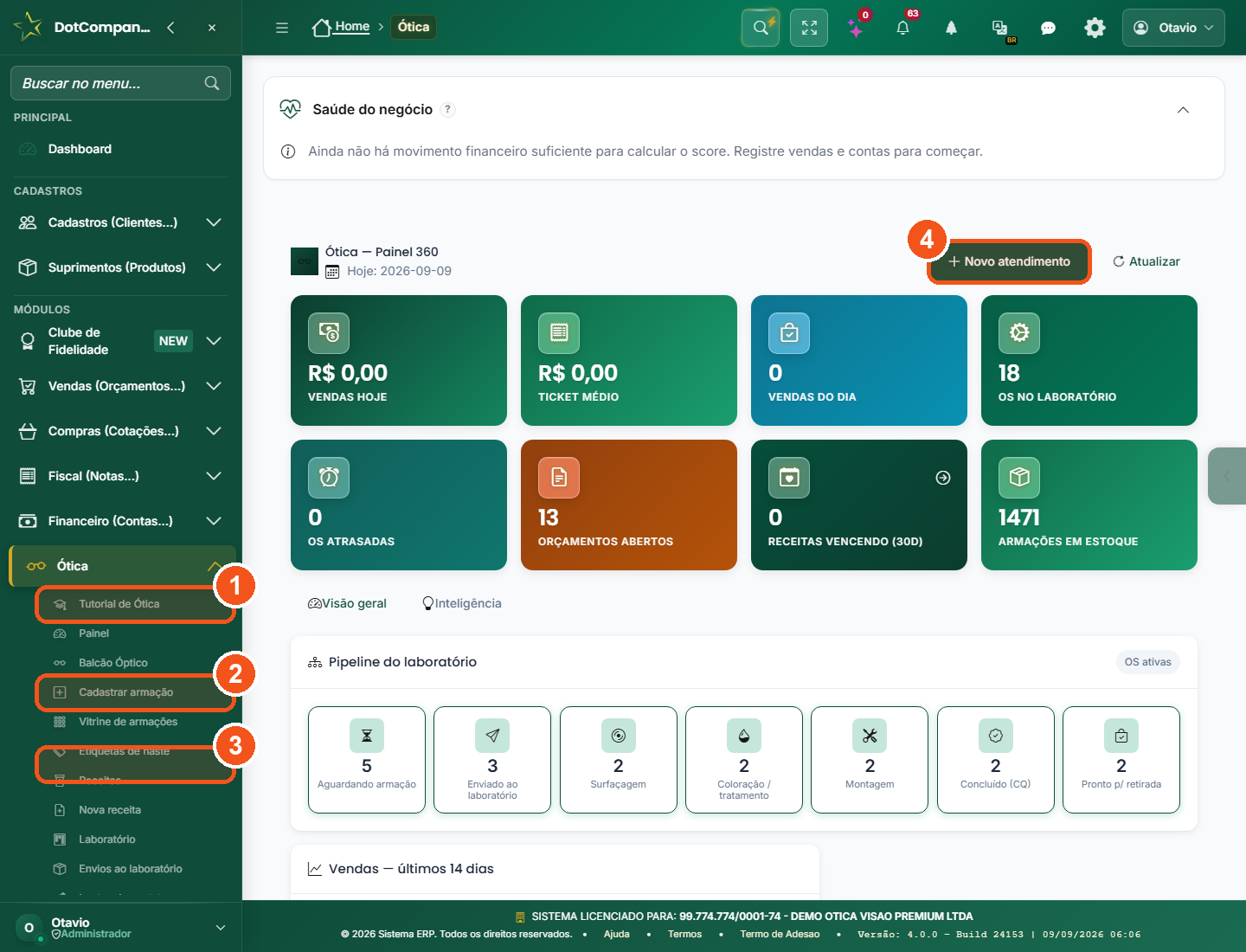Image resolution: width=1246 pixels, height=952 pixels.
Task: Expand Cadastros (Clientes...) menu
Action: coord(120,222)
